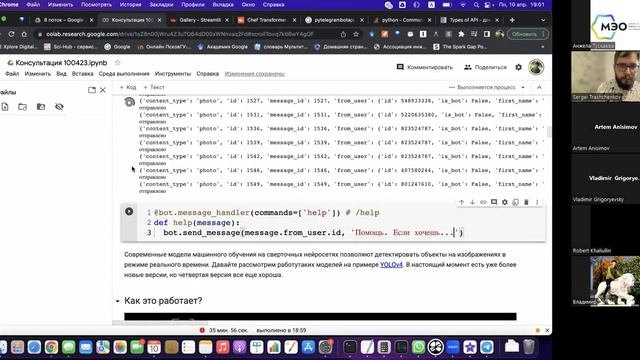Open the Академия Google bookmark
This screenshot has width=640, height=360.
tap(223, 47)
